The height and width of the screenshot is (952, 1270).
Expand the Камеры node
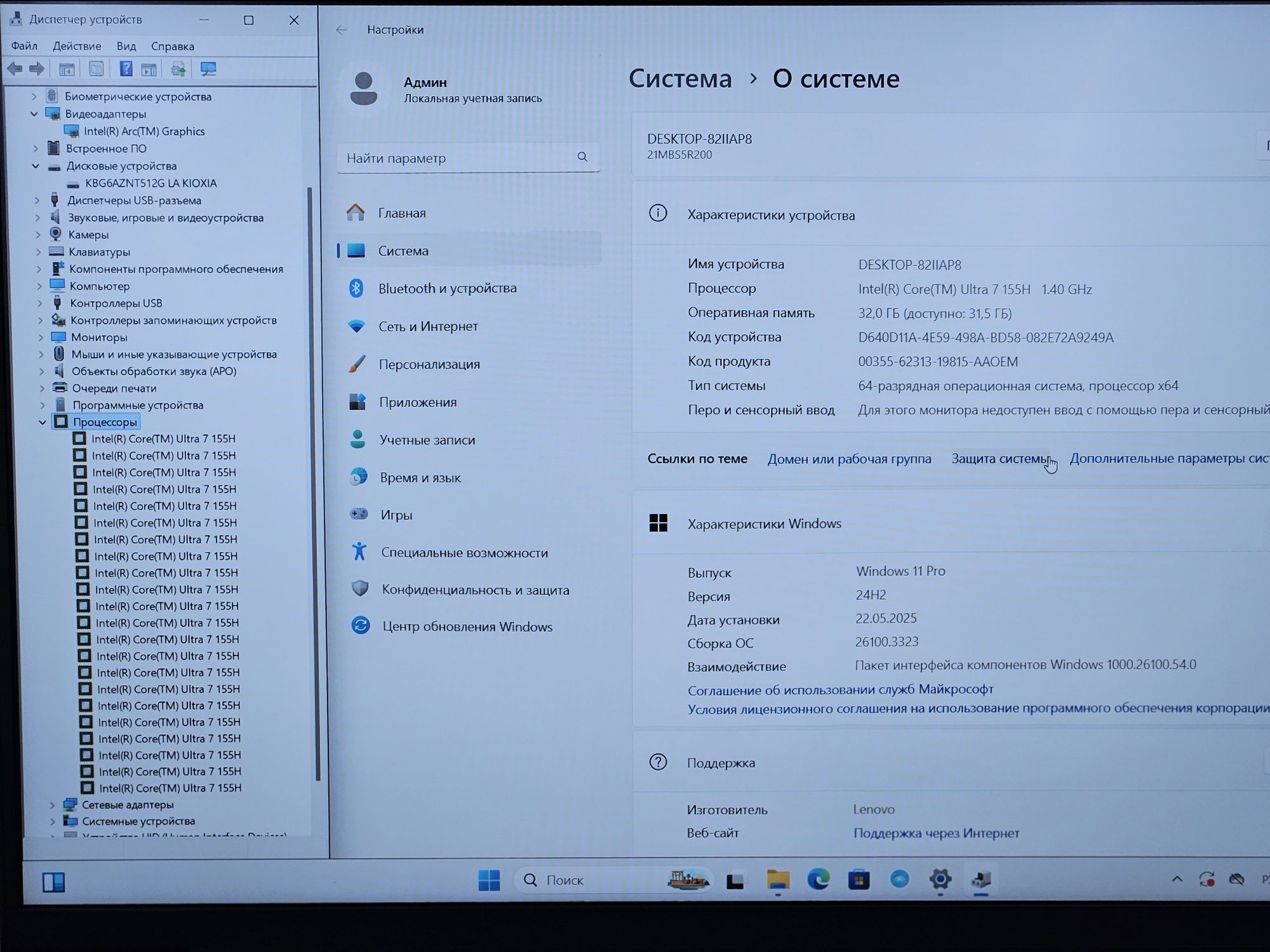click(38, 235)
